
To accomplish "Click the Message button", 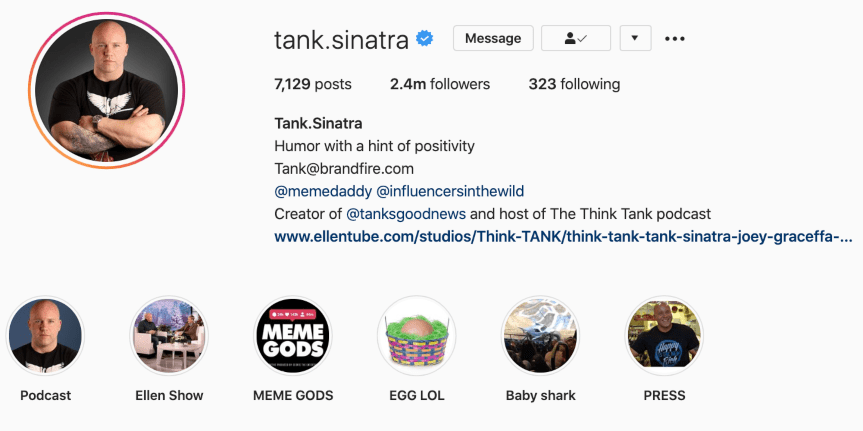I will click(x=493, y=38).
